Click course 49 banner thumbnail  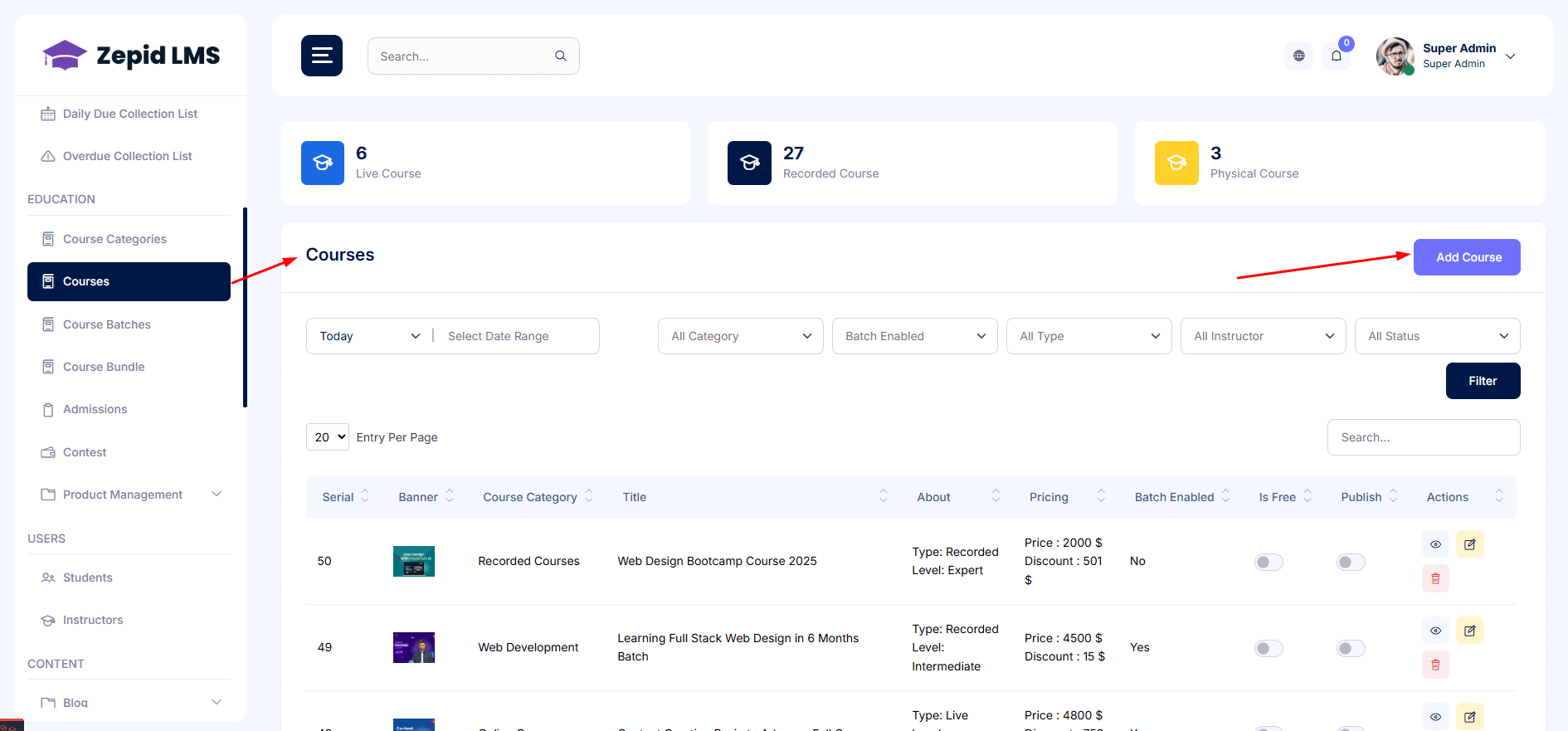[x=414, y=647]
